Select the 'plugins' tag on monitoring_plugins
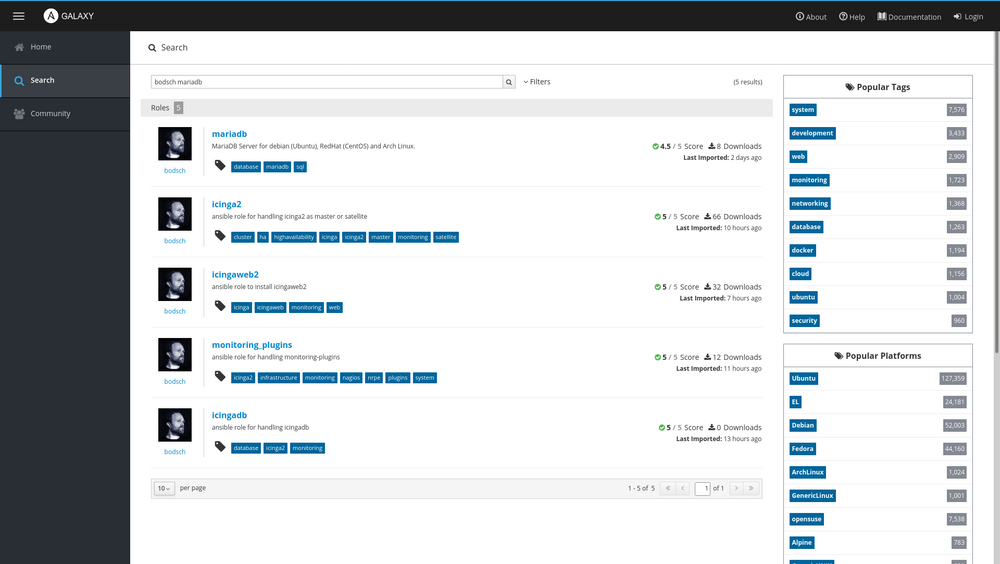 tap(397, 377)
